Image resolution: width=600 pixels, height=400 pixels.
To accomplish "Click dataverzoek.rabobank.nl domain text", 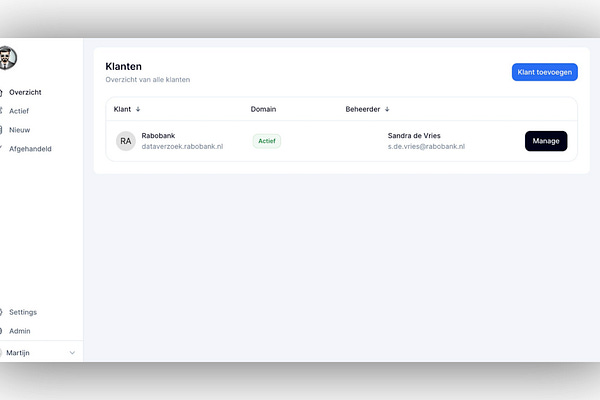I will tap(182, 146).
